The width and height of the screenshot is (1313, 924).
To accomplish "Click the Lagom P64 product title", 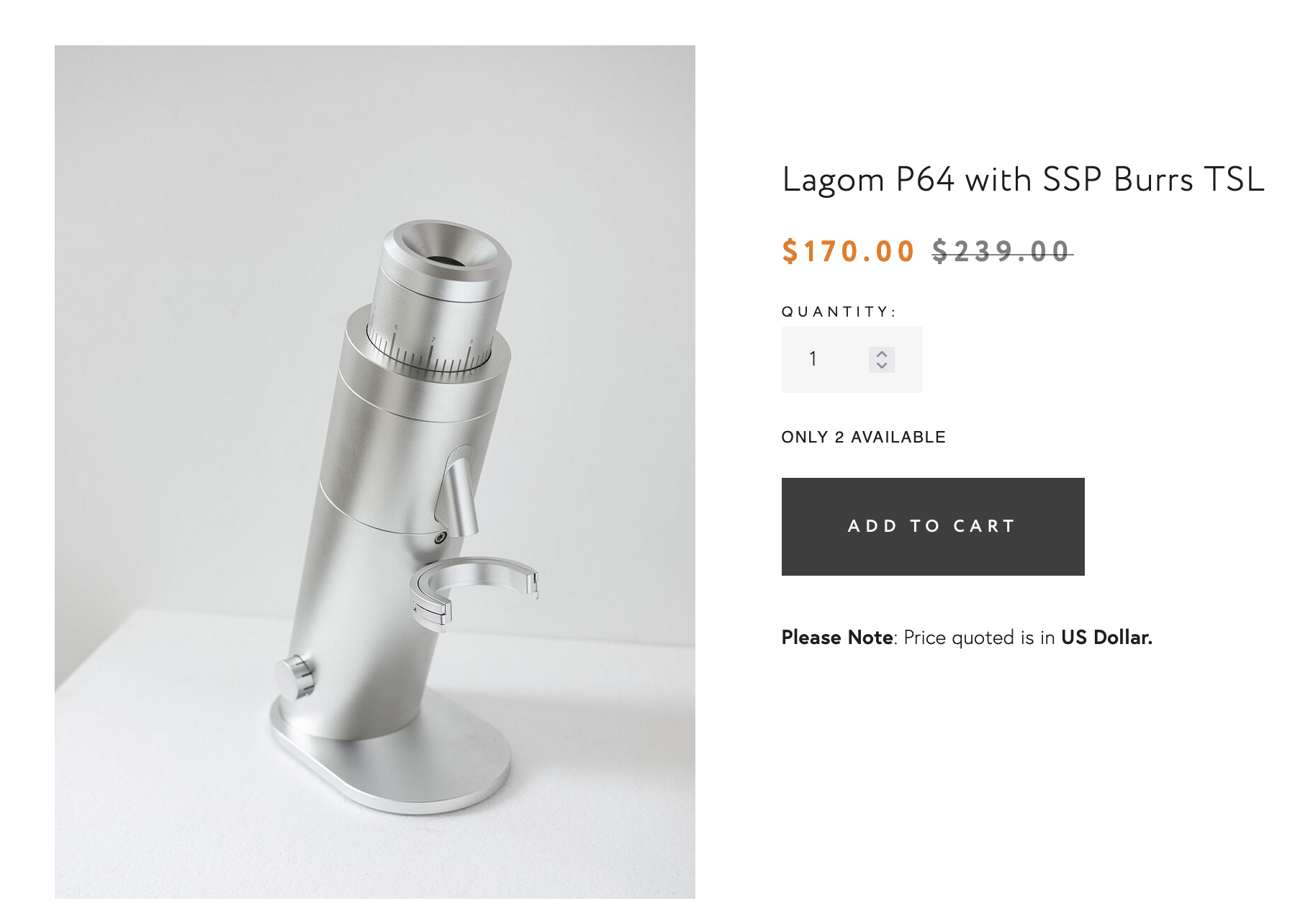I will [x=1022, y=179].
